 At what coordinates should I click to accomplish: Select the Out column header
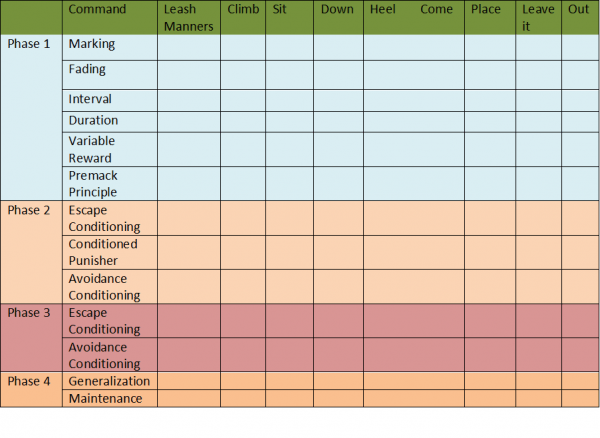point(578,10)
